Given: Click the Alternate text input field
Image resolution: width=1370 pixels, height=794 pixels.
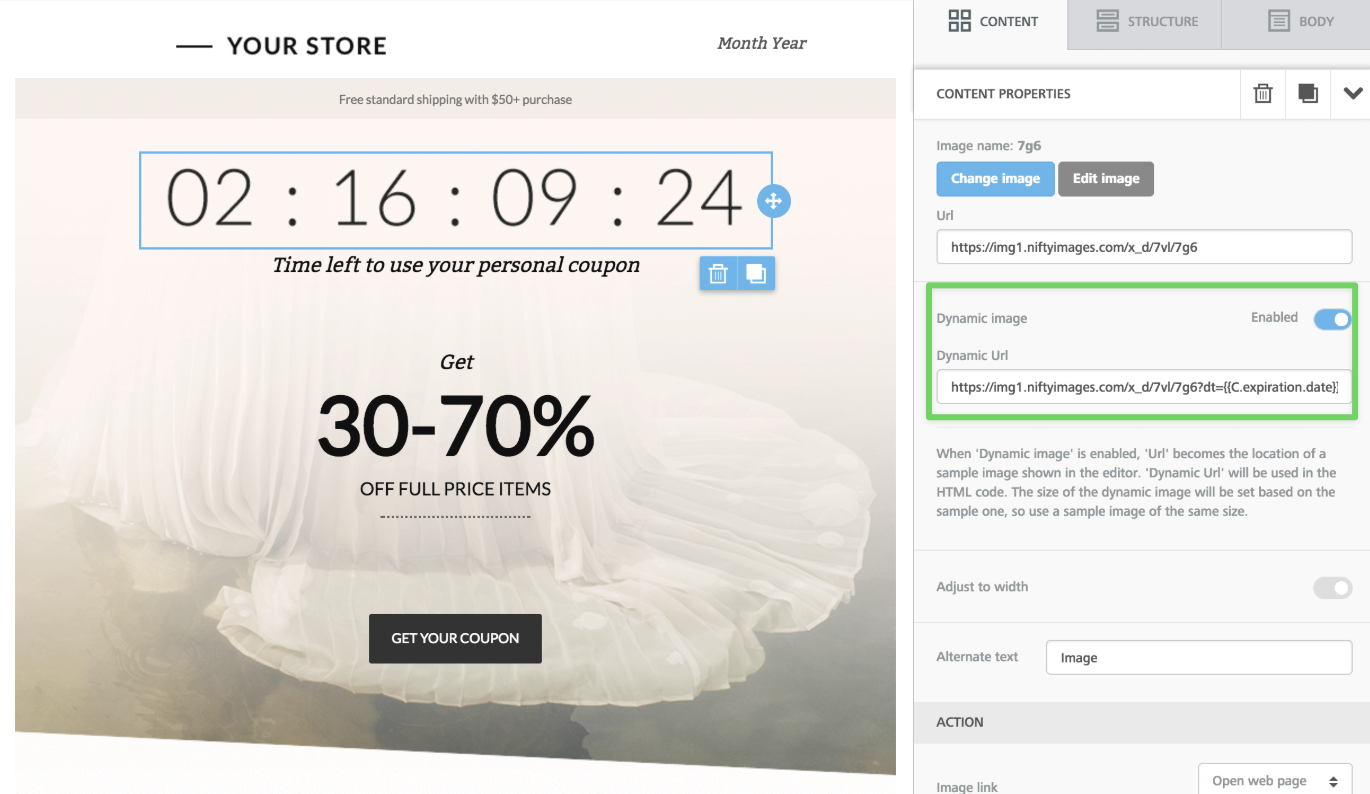Looking at the screenshot, I should [1198, 658].
